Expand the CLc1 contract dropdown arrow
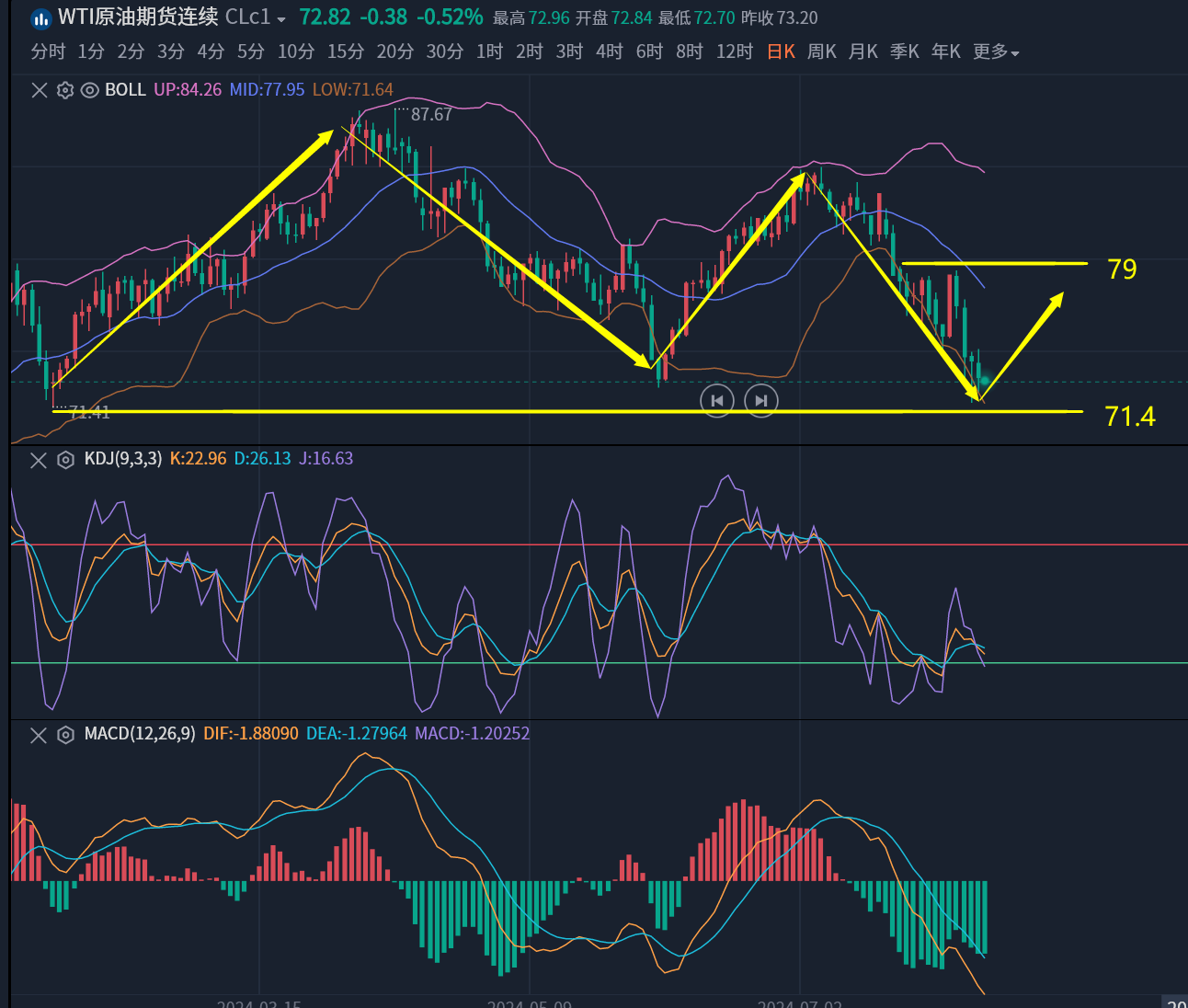1188x1008 pixels. pos(281,19)
